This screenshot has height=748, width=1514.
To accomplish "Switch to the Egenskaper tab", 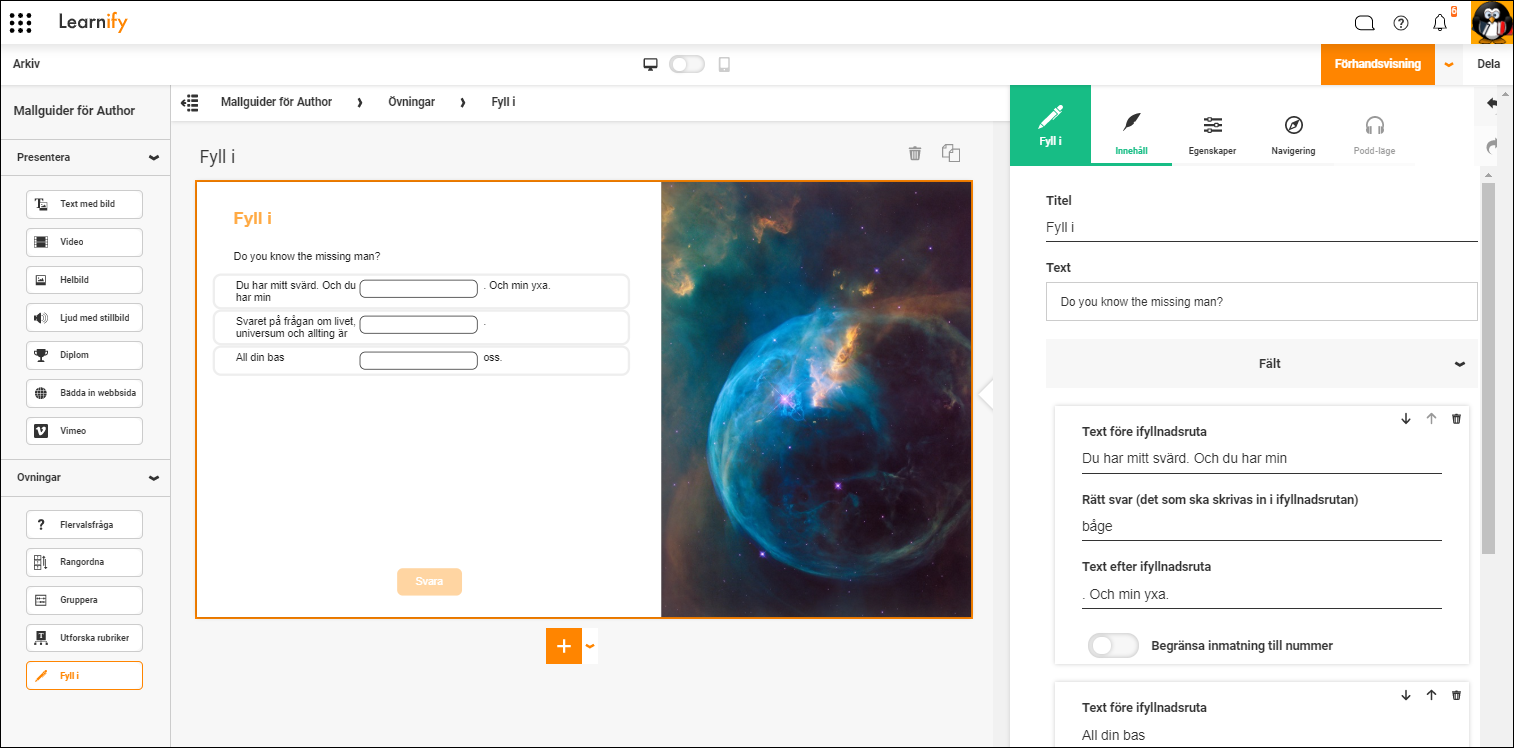I will point(1212,135).
